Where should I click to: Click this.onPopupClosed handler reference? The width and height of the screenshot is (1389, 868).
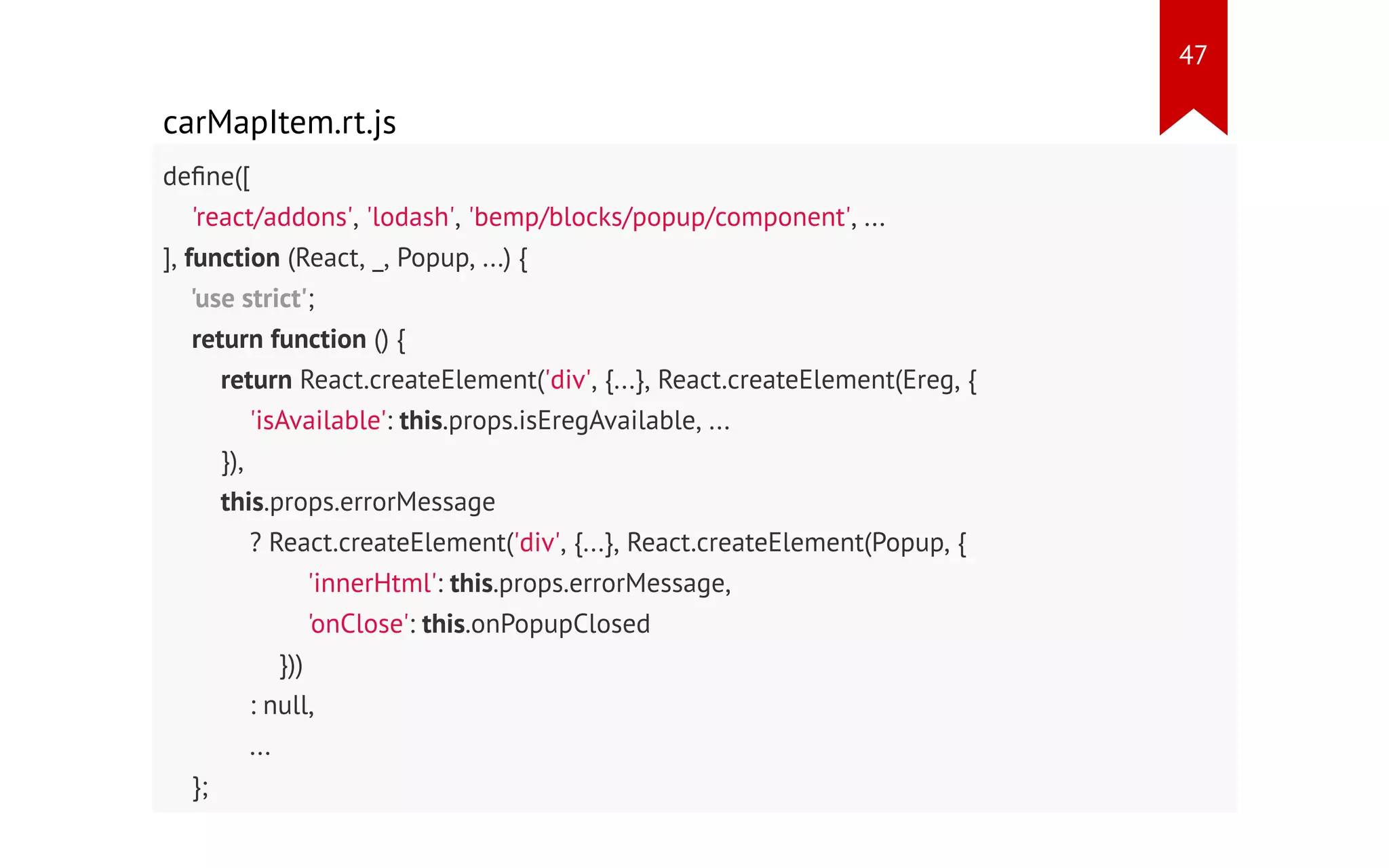(x=536, y=625)
